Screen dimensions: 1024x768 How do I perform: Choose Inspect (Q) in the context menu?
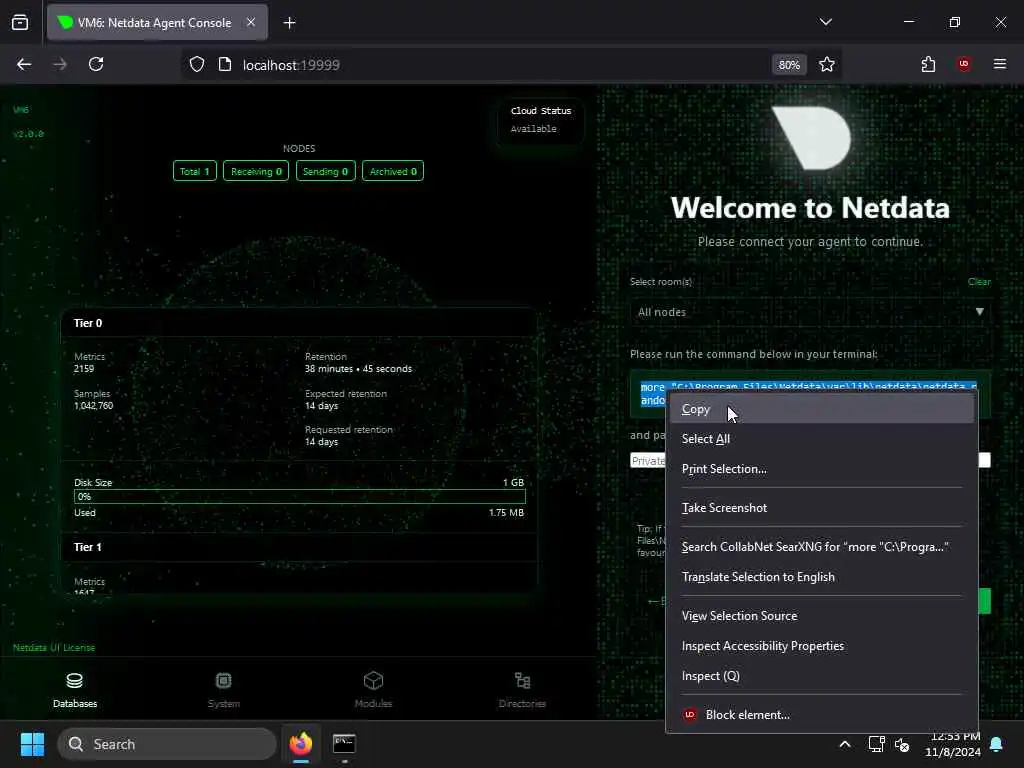[x=822, y=676]
